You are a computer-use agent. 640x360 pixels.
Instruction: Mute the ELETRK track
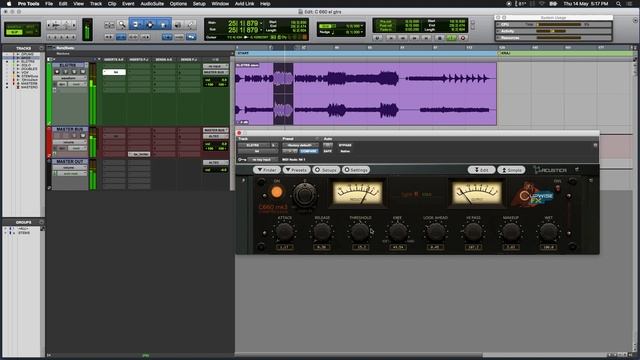click(x=83, y=72)
